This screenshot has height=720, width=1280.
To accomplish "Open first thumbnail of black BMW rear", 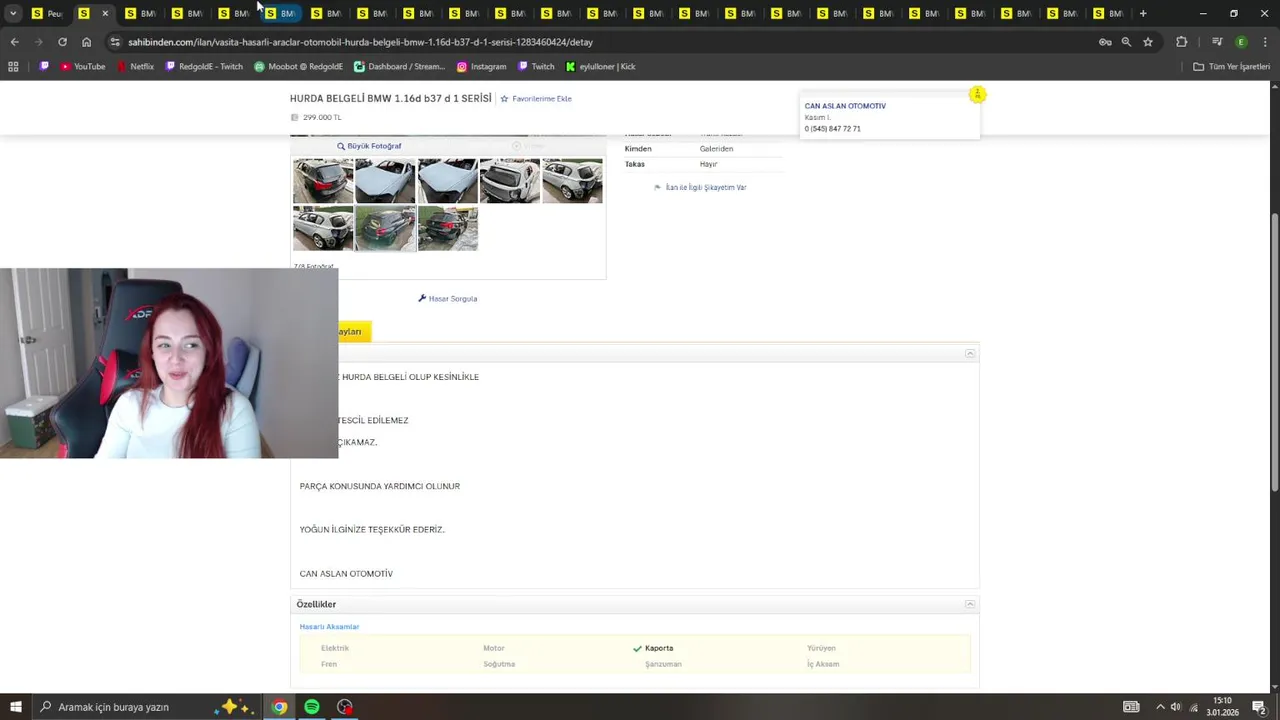I will click(x=323, y=181).
